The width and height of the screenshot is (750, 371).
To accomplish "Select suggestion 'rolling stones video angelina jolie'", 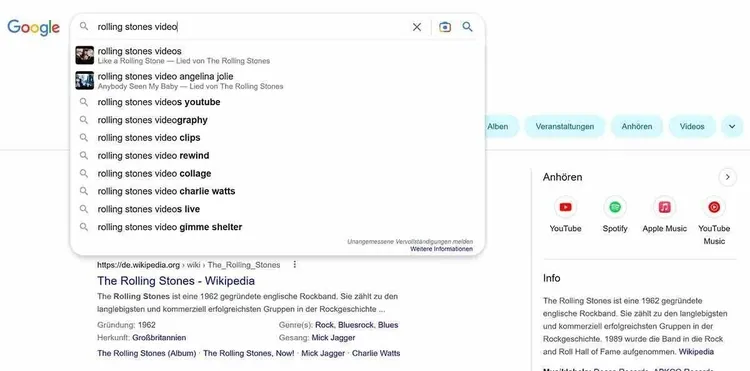I will pyautogui.click(x=277, y=81).
